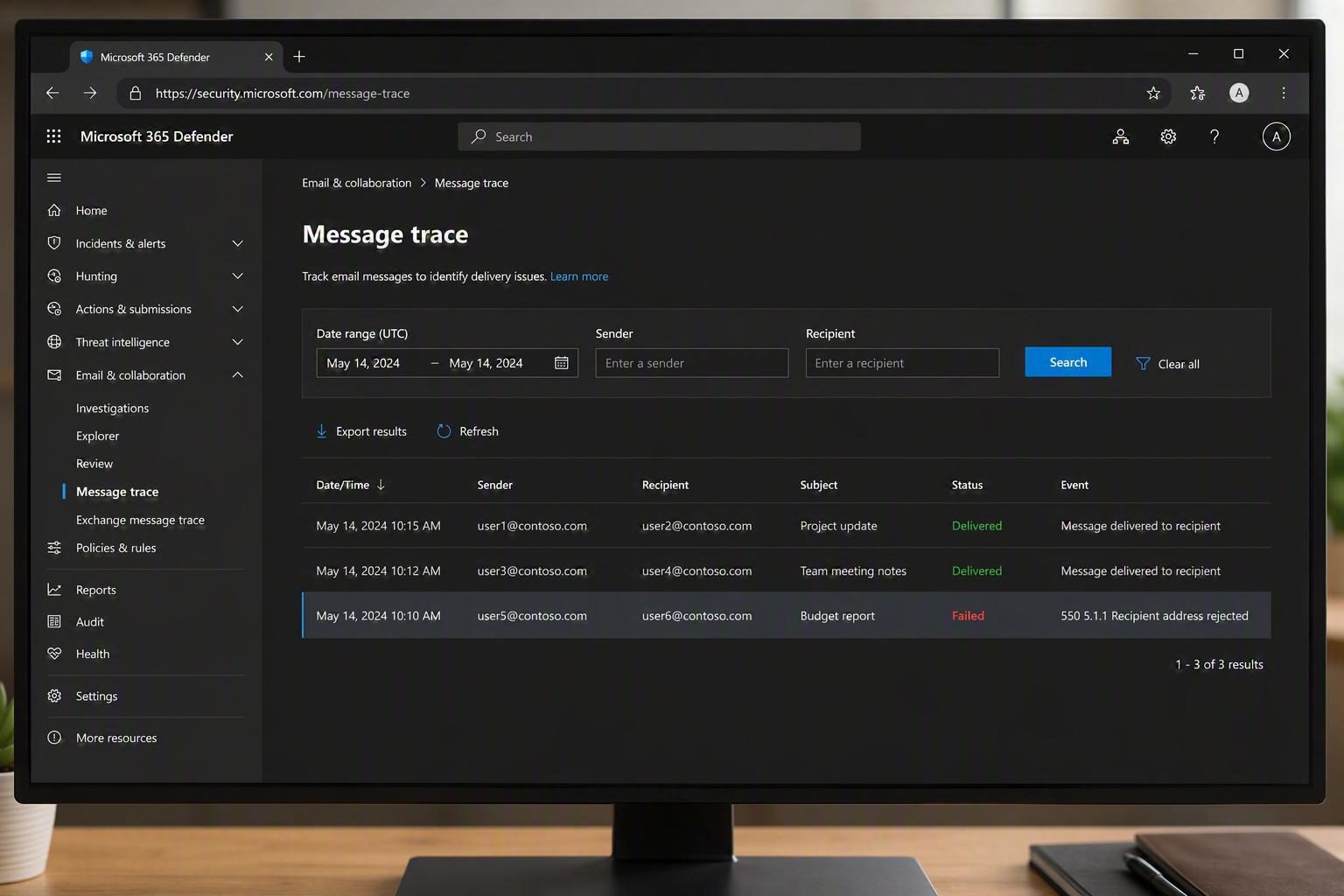This screenshot has height=896, width=1344.
Task: Focus the top Search box
Action: tap(659, 136)
